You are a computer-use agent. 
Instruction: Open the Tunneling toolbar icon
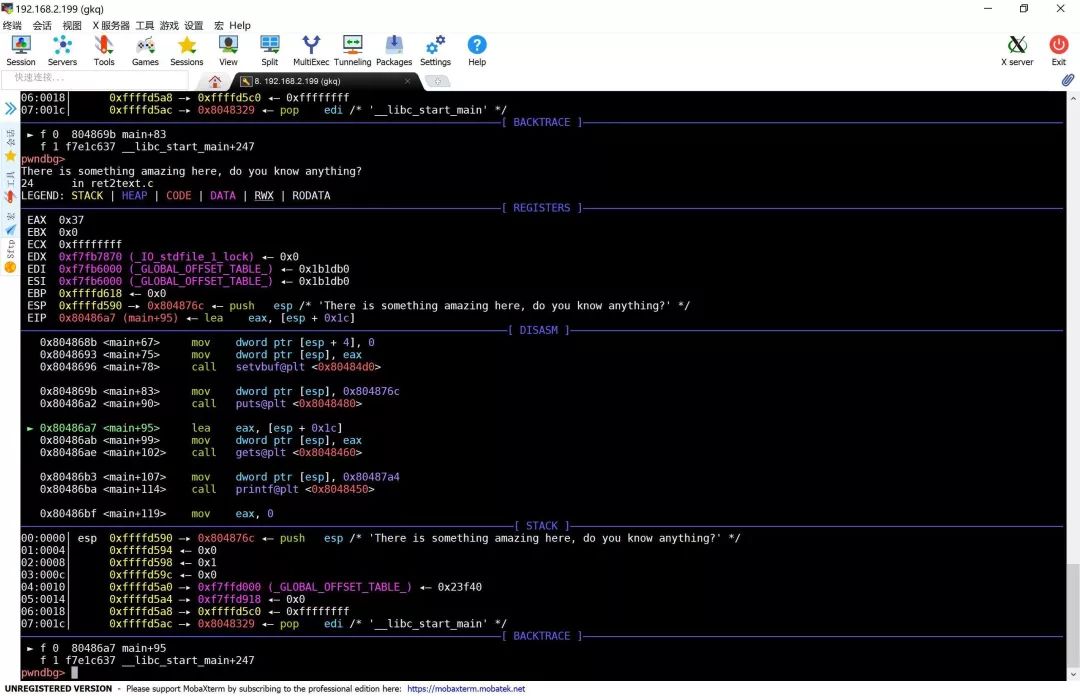click(x=353, y=51)
